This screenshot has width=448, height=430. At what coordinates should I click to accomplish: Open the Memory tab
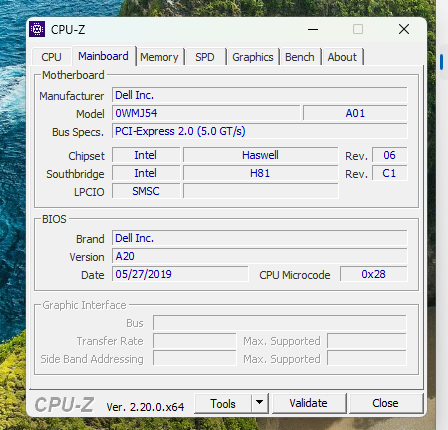tap(159, 57)
